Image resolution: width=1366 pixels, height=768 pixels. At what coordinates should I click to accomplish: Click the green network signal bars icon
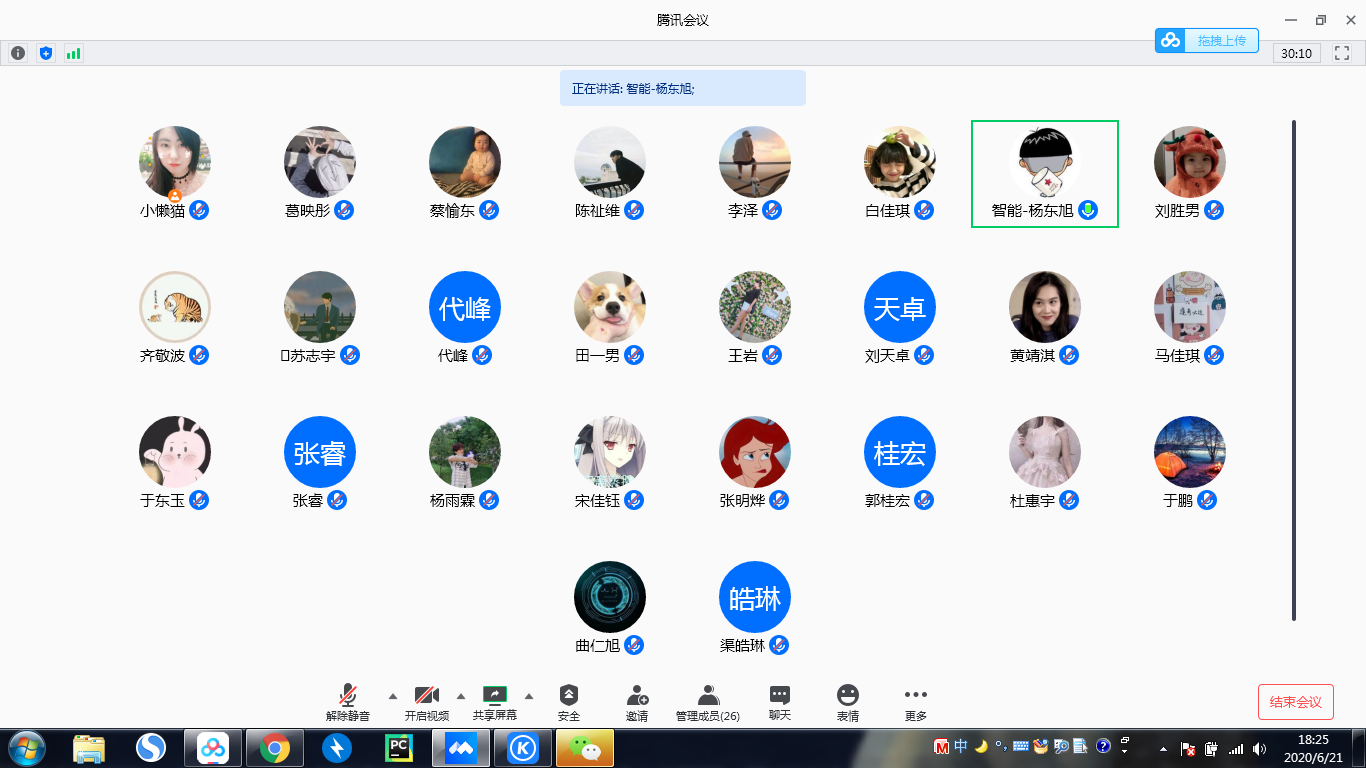(73, 53)
